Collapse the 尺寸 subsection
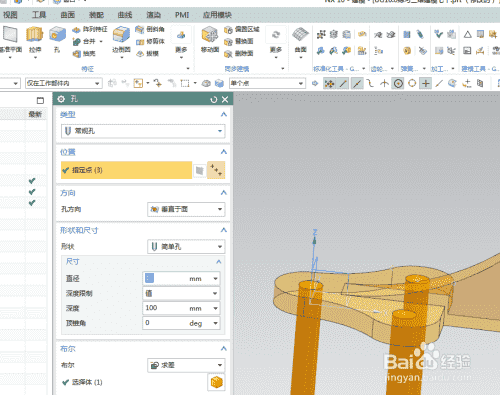The image size is (500, 395). 219,262
